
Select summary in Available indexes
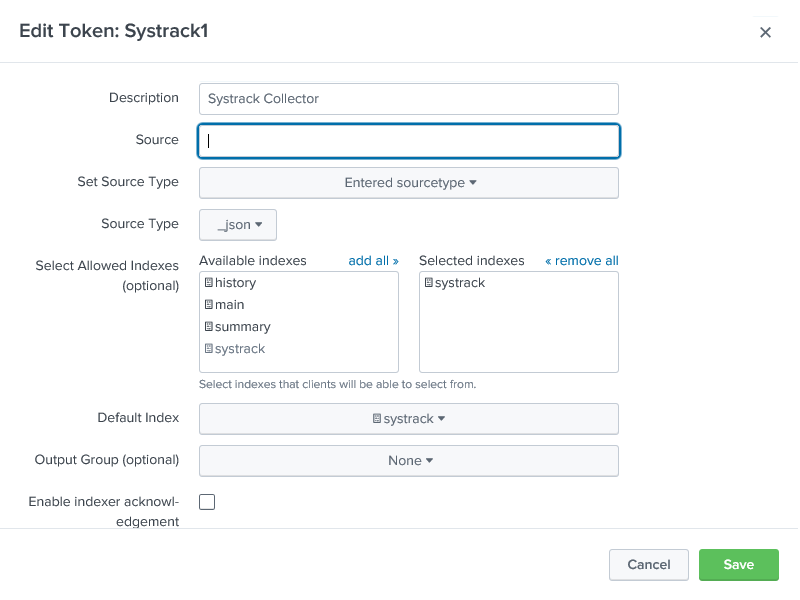243,327
